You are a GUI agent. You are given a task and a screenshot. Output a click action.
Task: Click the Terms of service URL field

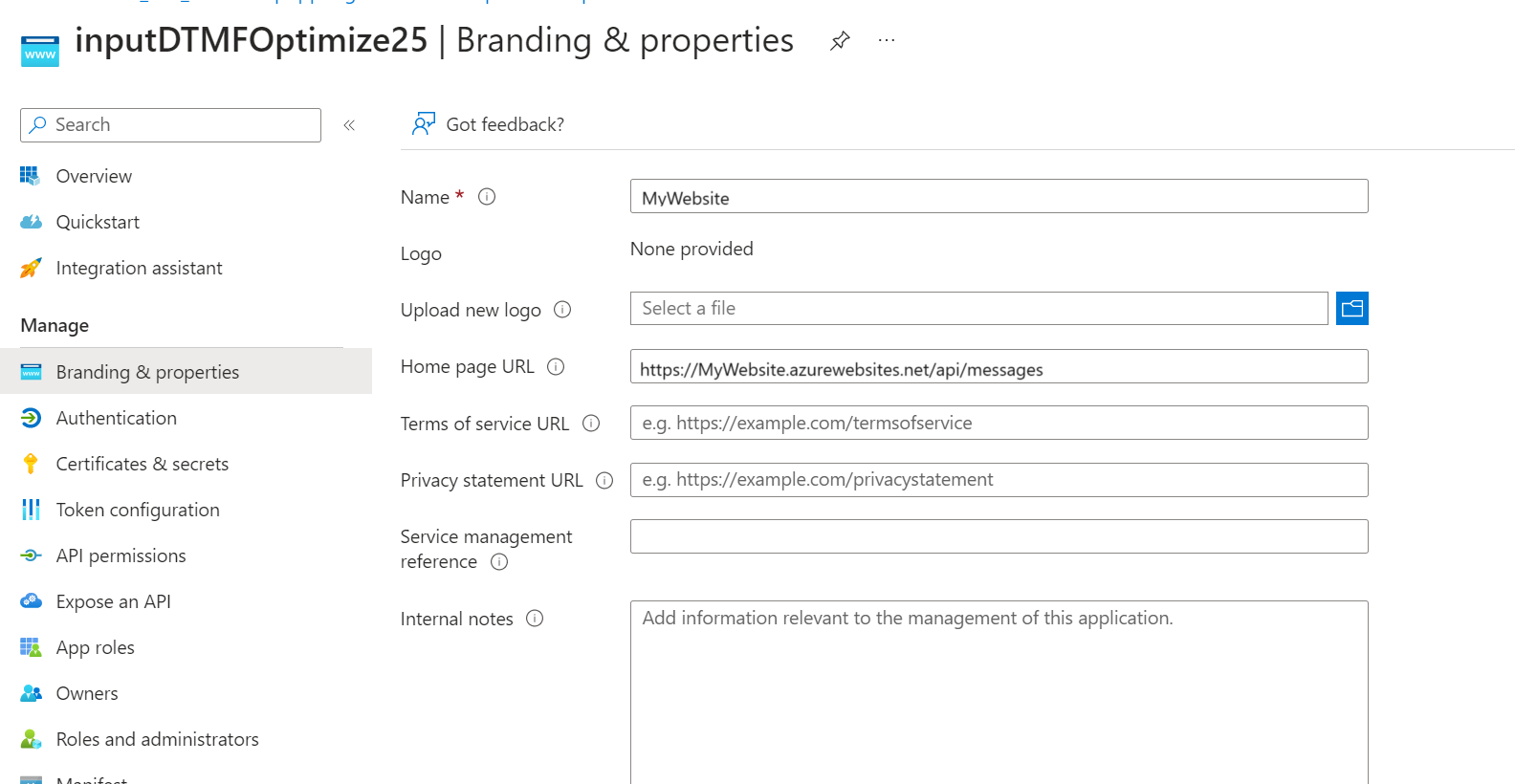pyautogui.click(x=999, y=423)
